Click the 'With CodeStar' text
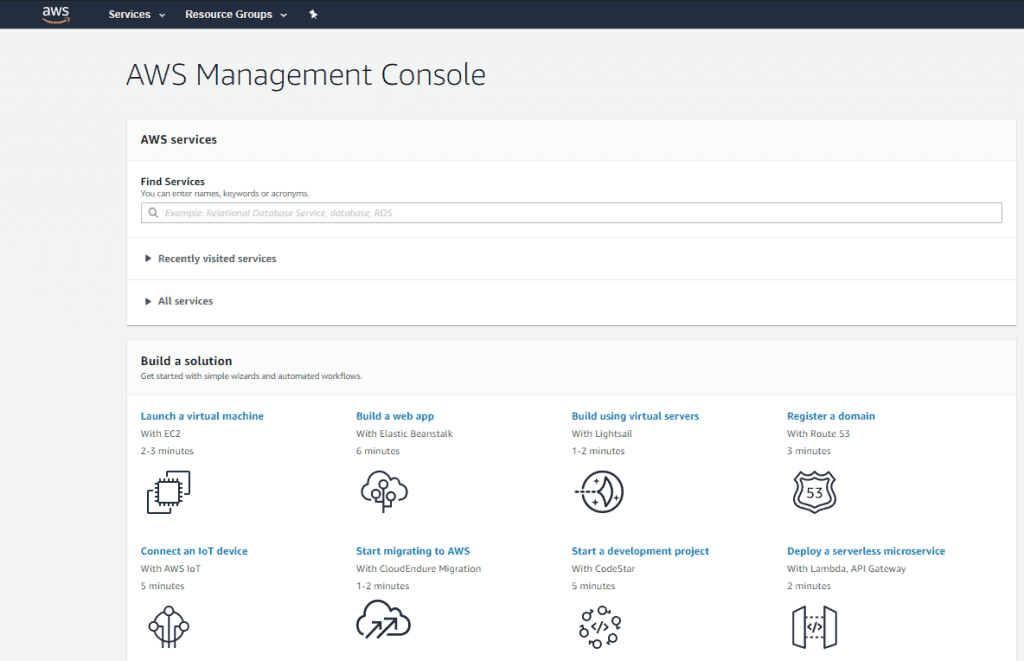This screenshot has height=661, width=1024. 603,569
